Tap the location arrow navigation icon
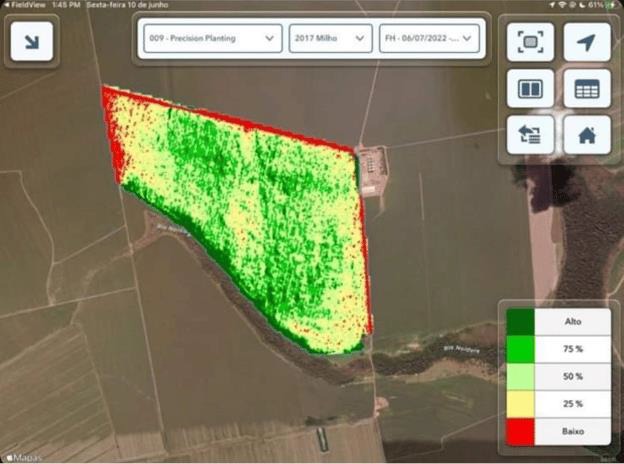Image resolution: width=624 pixels, height=464 pixels. pyautogui.click(x=586, y=42)
